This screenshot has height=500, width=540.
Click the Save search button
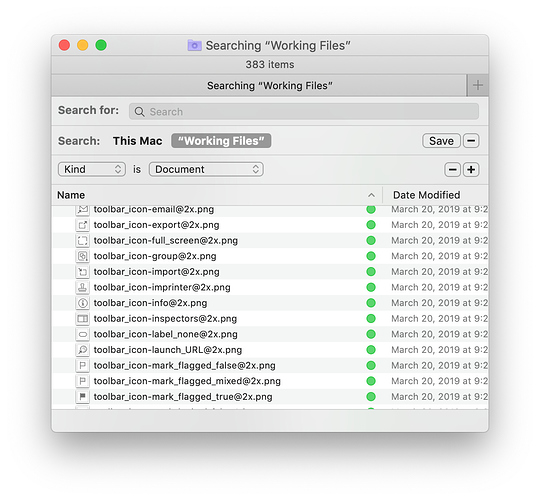coord(441,141)
